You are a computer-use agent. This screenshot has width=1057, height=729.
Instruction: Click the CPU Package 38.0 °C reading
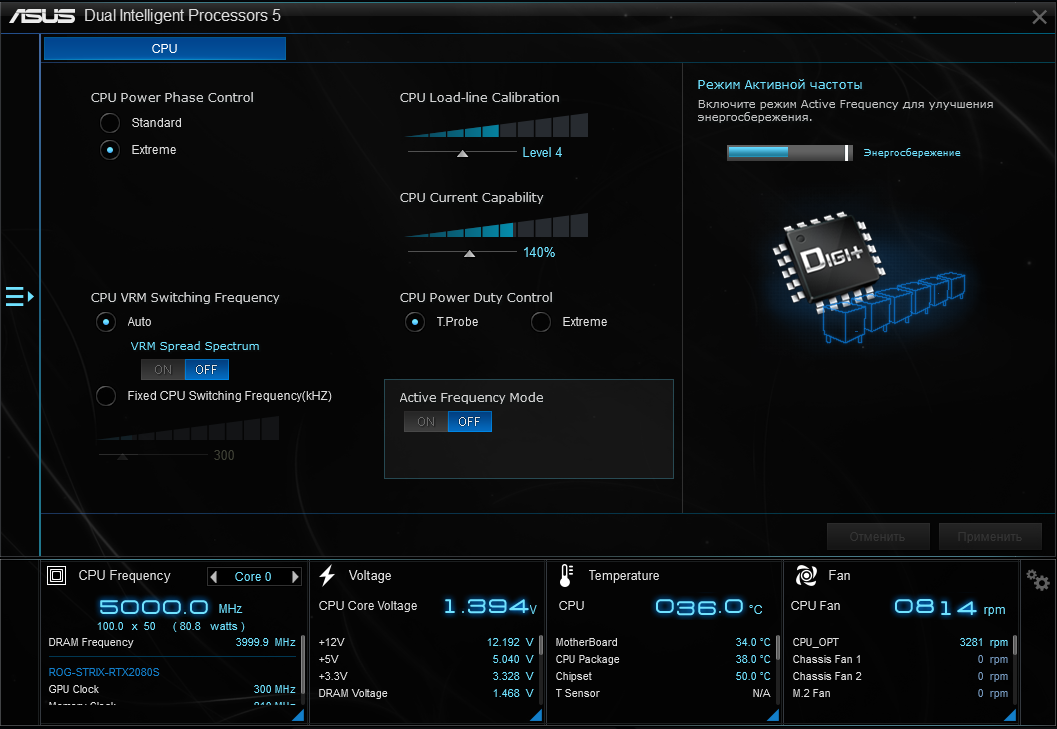tap(753, 659)
